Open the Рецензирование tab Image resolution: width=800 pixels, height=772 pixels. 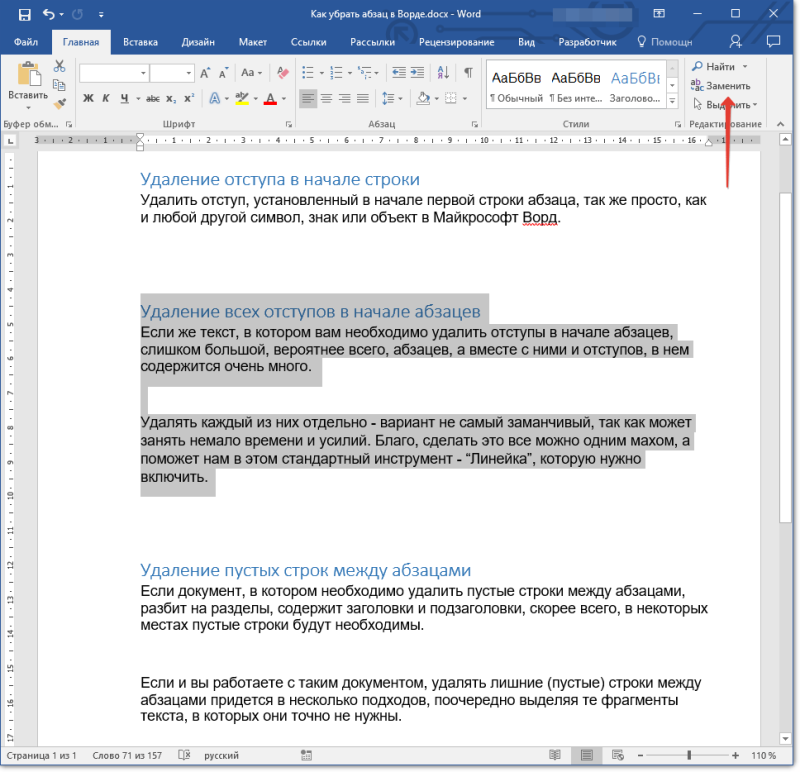[456, 42]
